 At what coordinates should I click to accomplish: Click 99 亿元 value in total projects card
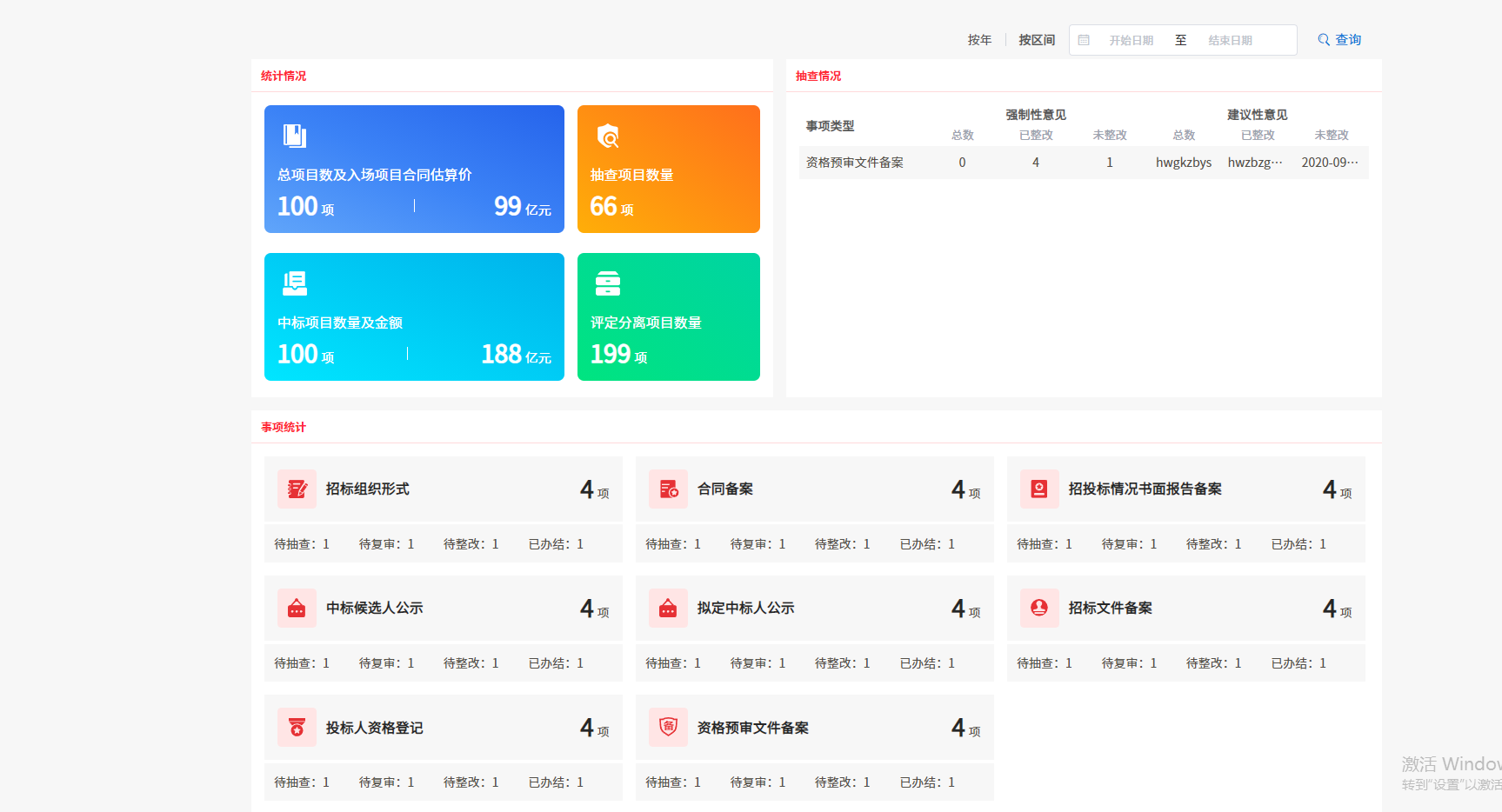tap(523, 207)
